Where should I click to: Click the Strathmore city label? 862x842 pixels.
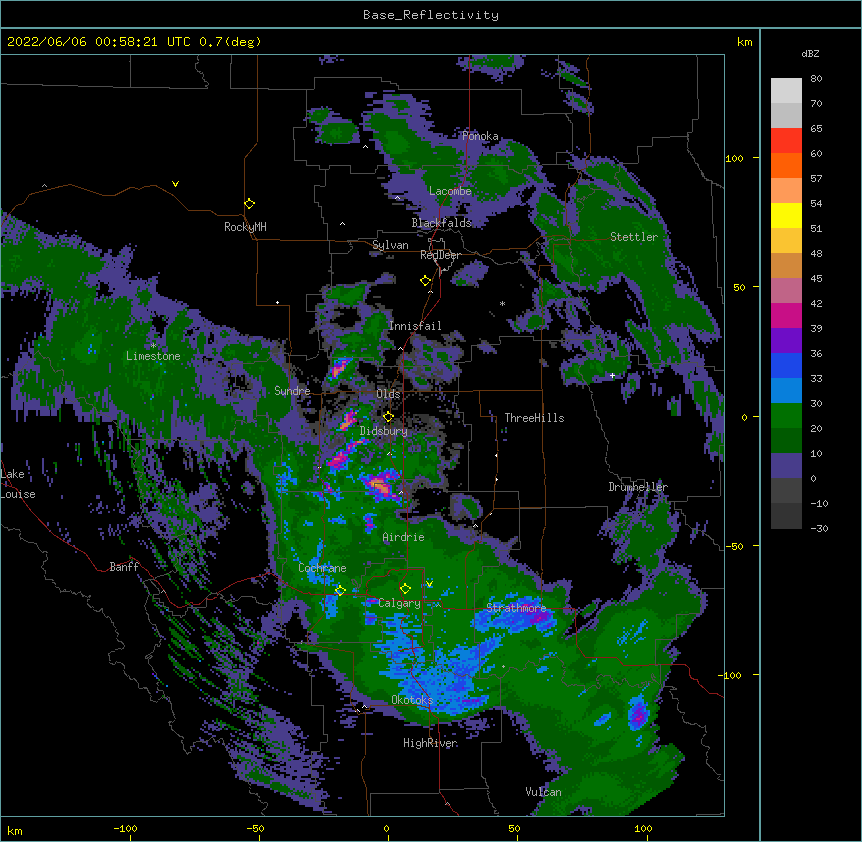(x=516, y=608)
